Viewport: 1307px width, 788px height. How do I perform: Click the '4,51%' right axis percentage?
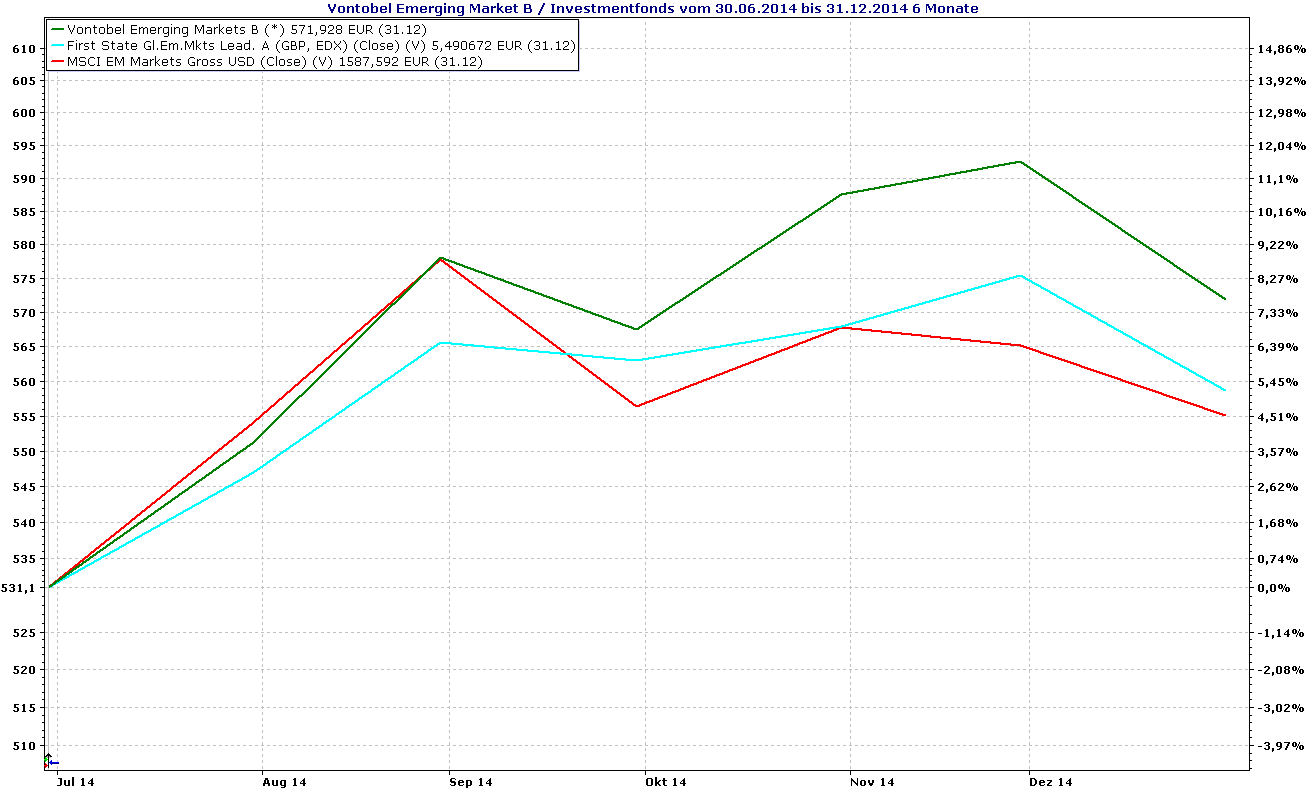(1276, 417)
